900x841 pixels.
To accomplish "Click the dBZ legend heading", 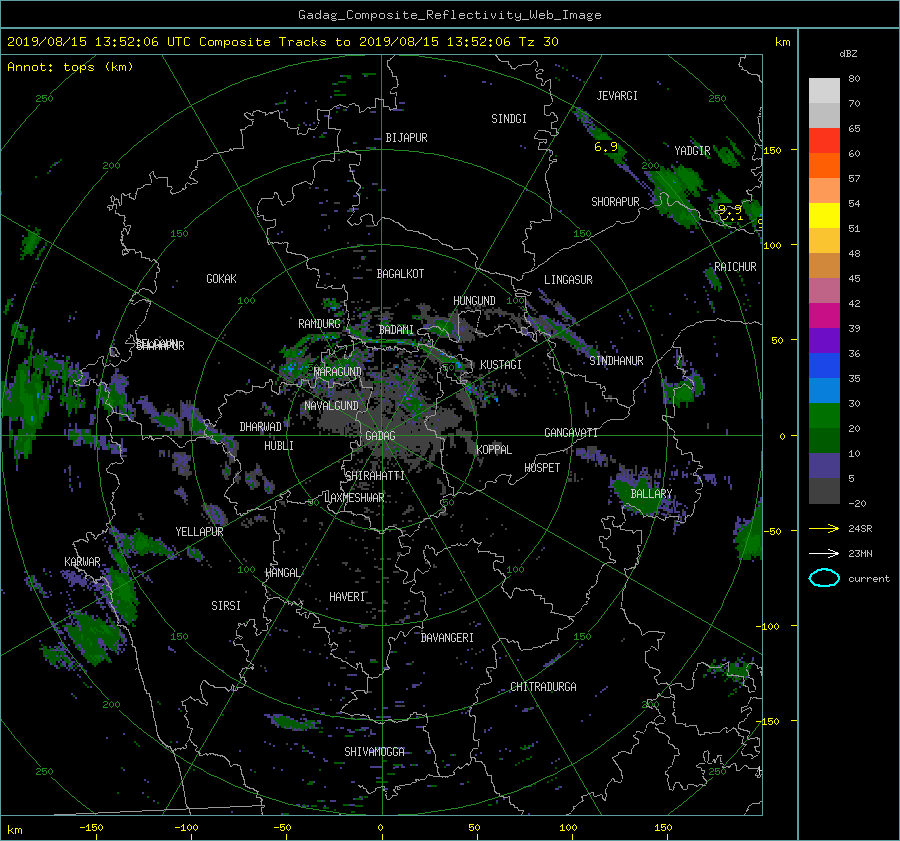I will click(x=848, y=54).
